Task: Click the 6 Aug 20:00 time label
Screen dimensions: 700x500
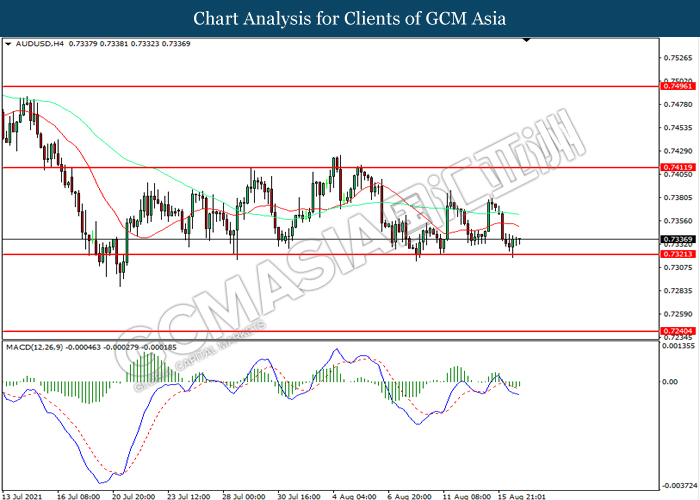Action: tap(409, 496)
